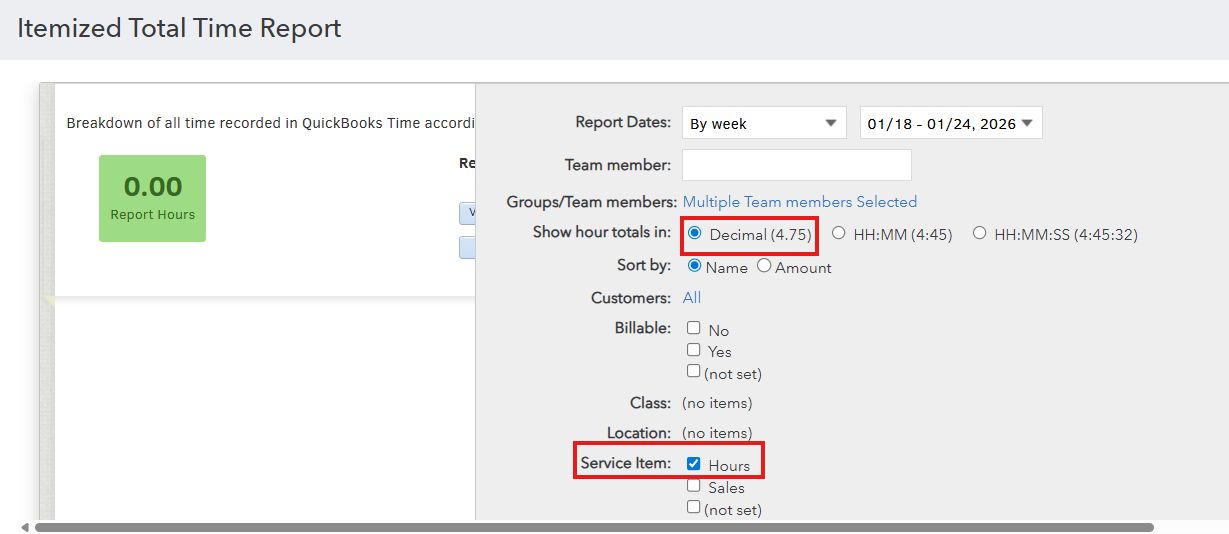Open the By week report dates dropdown
Image resolution: width=1229 pixels, height=534 pixels.
764,124
